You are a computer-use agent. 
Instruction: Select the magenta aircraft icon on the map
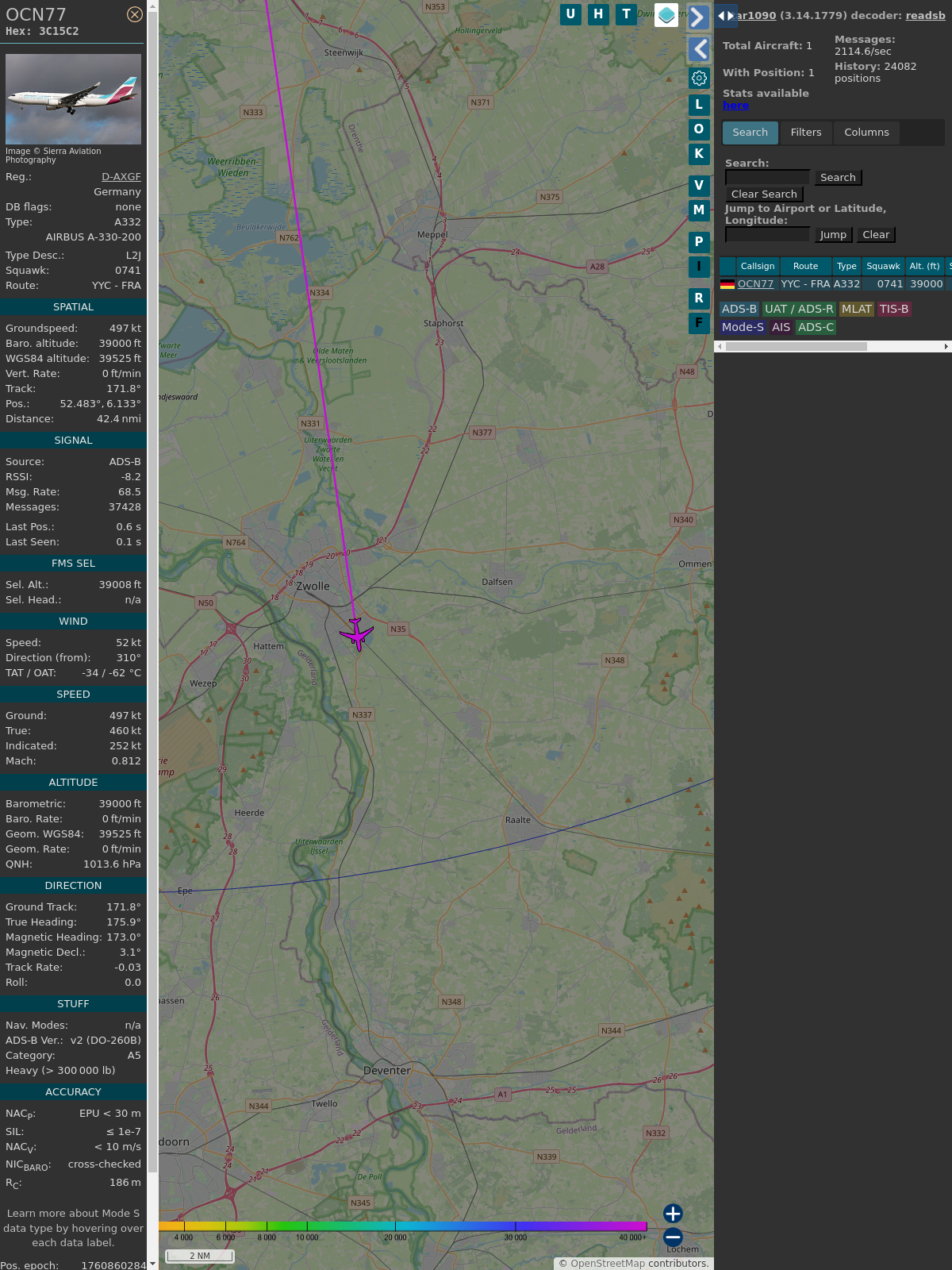tap(356, 634)
